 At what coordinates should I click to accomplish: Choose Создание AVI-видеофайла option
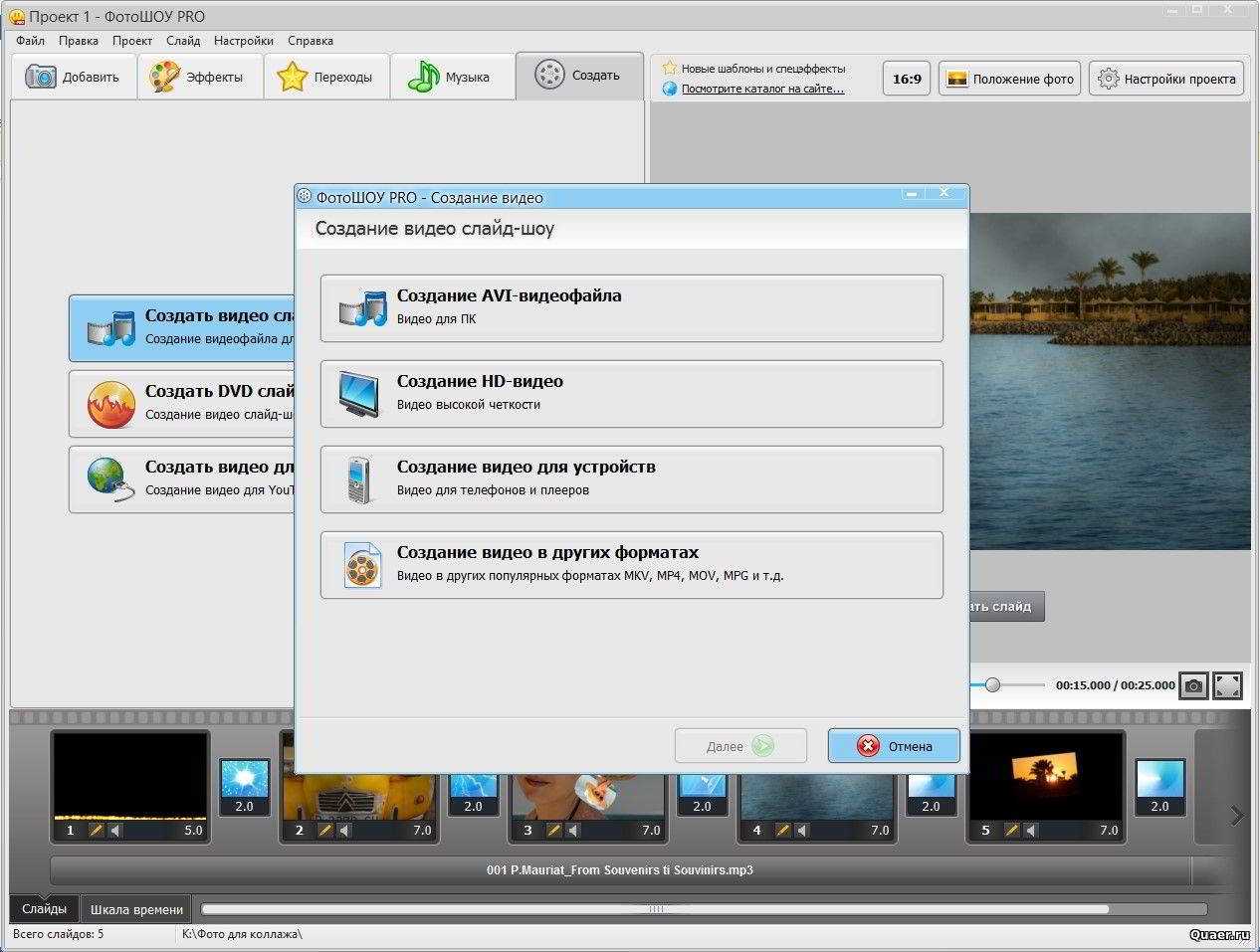(631, 308)
